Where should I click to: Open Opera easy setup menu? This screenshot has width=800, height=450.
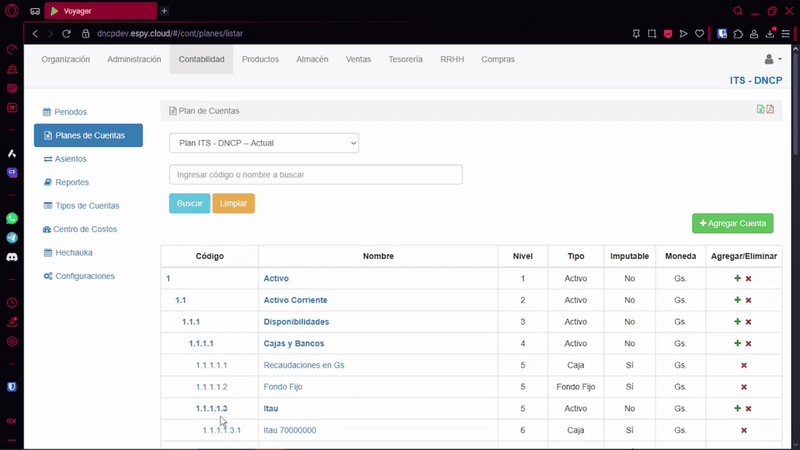(x=786, y=33)
